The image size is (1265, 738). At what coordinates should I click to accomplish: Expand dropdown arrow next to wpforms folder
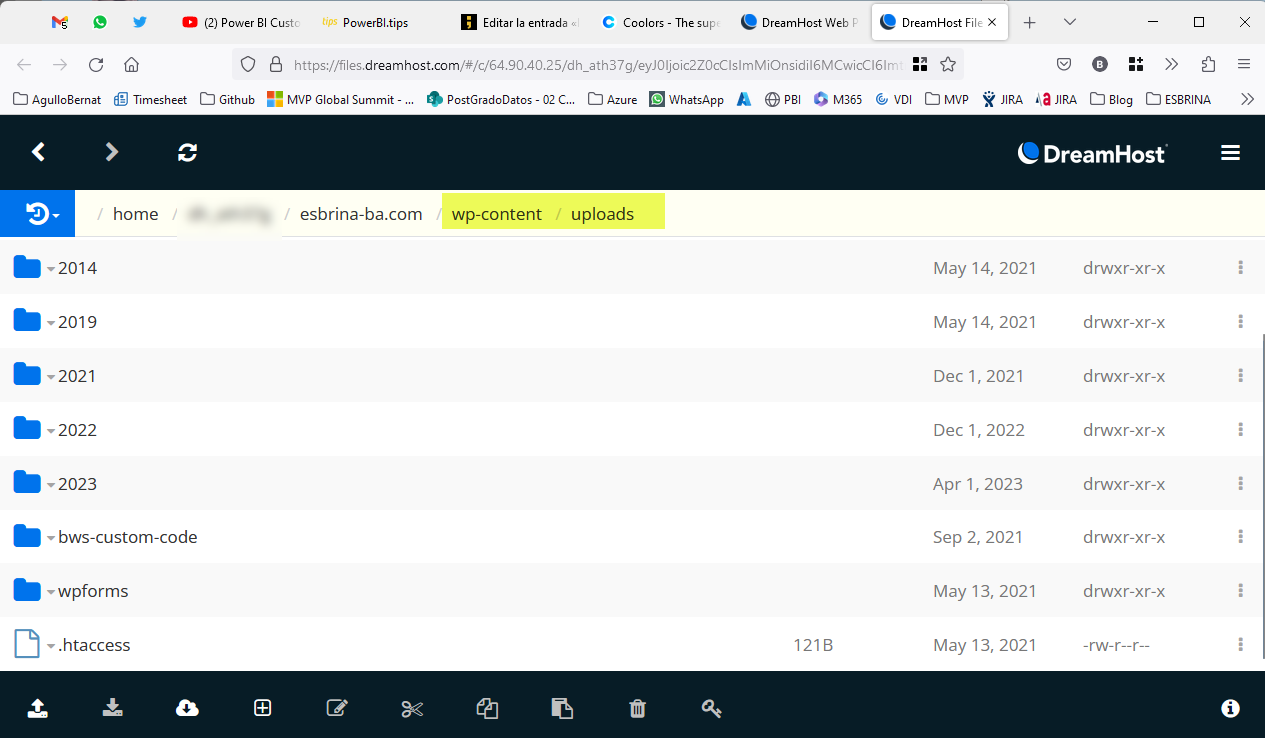pos(51,592)
